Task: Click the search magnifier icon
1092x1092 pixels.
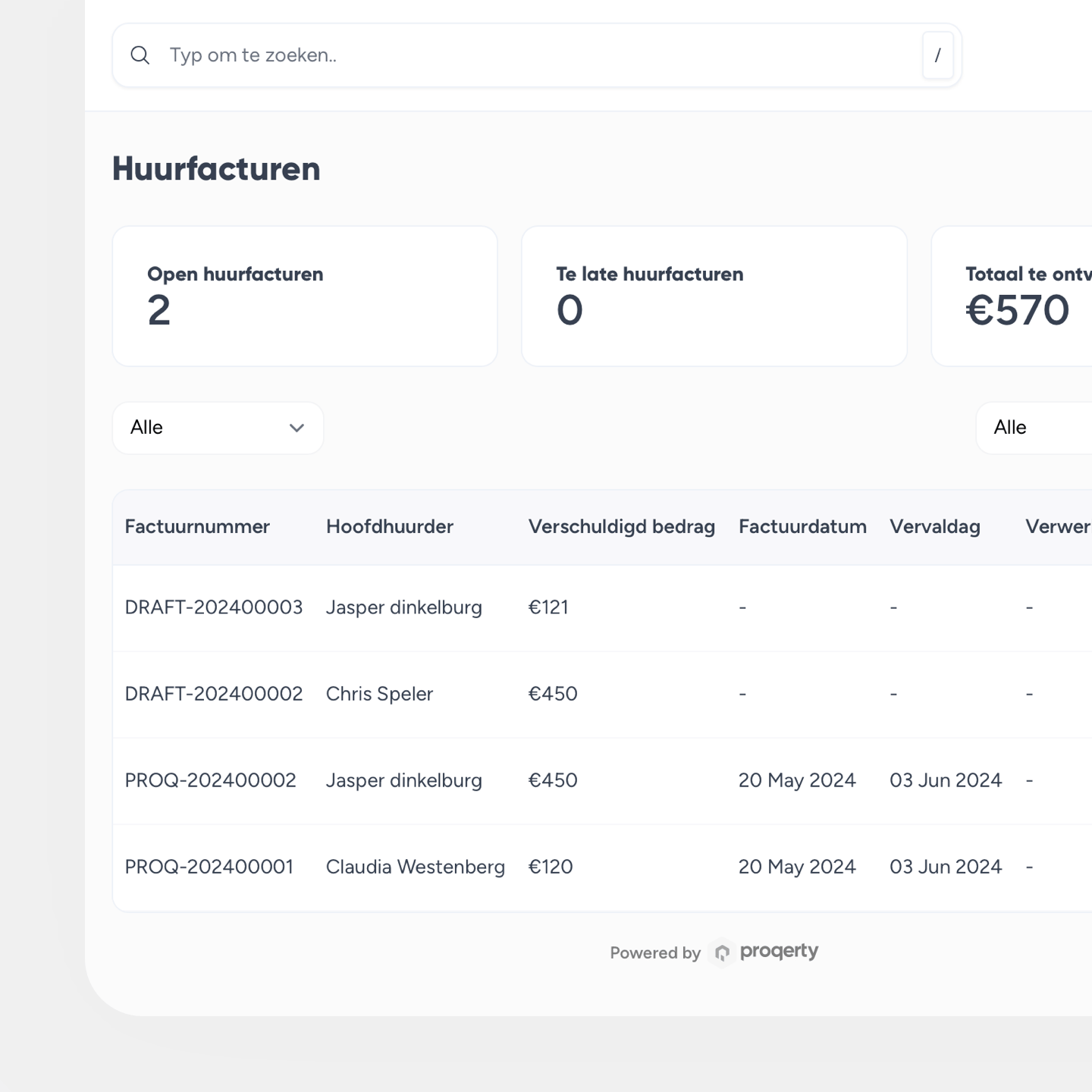Action: pyautogui.click(x=140, y=55)
